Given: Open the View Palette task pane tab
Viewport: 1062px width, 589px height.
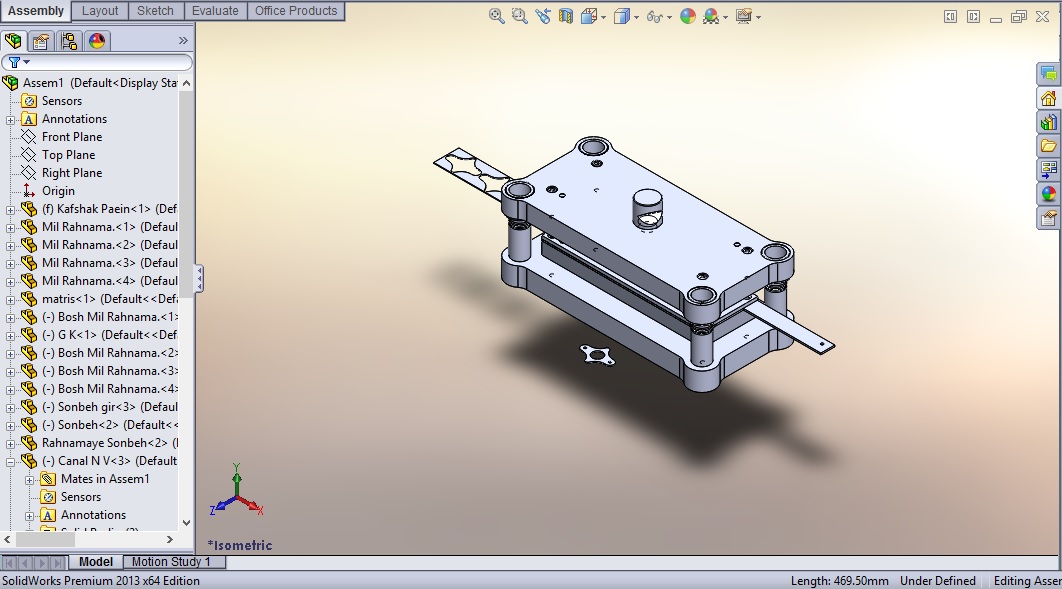Looking at the screenshot, I should (x=1048, y=170).
